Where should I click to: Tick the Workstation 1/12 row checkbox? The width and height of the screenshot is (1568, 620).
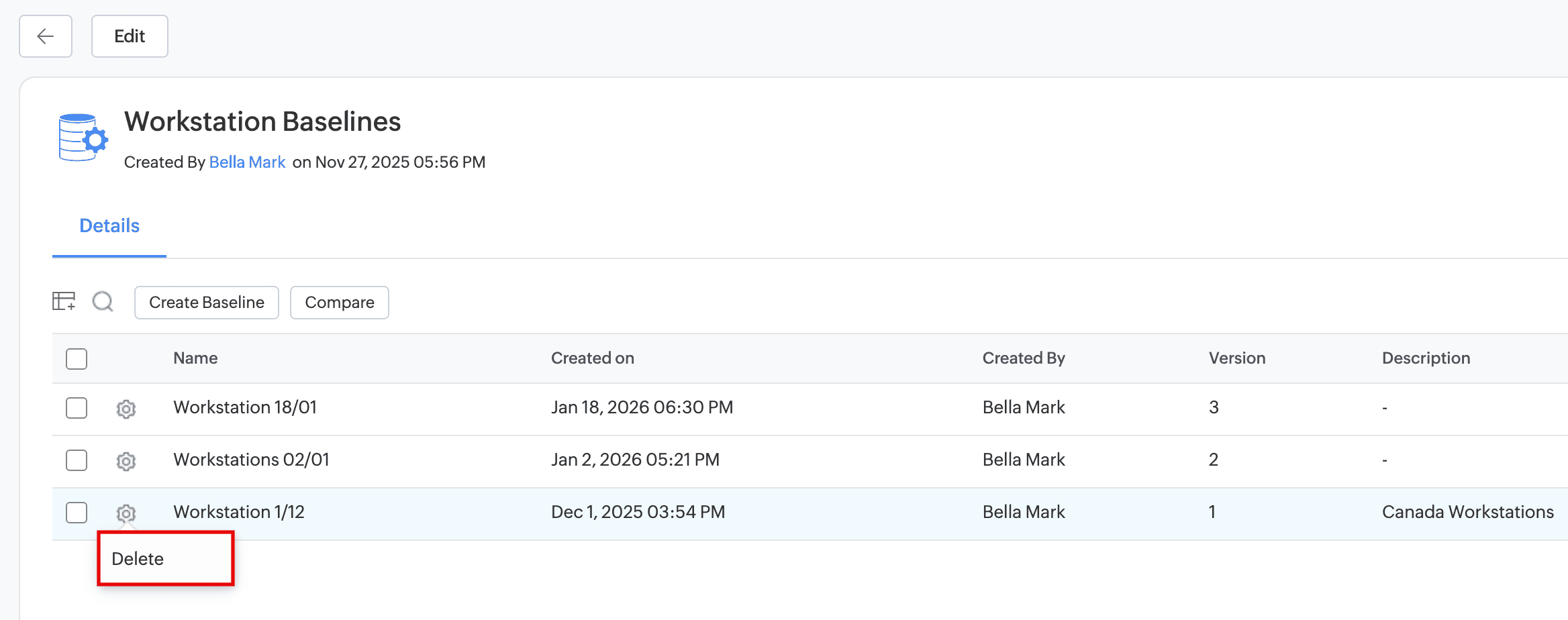(77, 513)
